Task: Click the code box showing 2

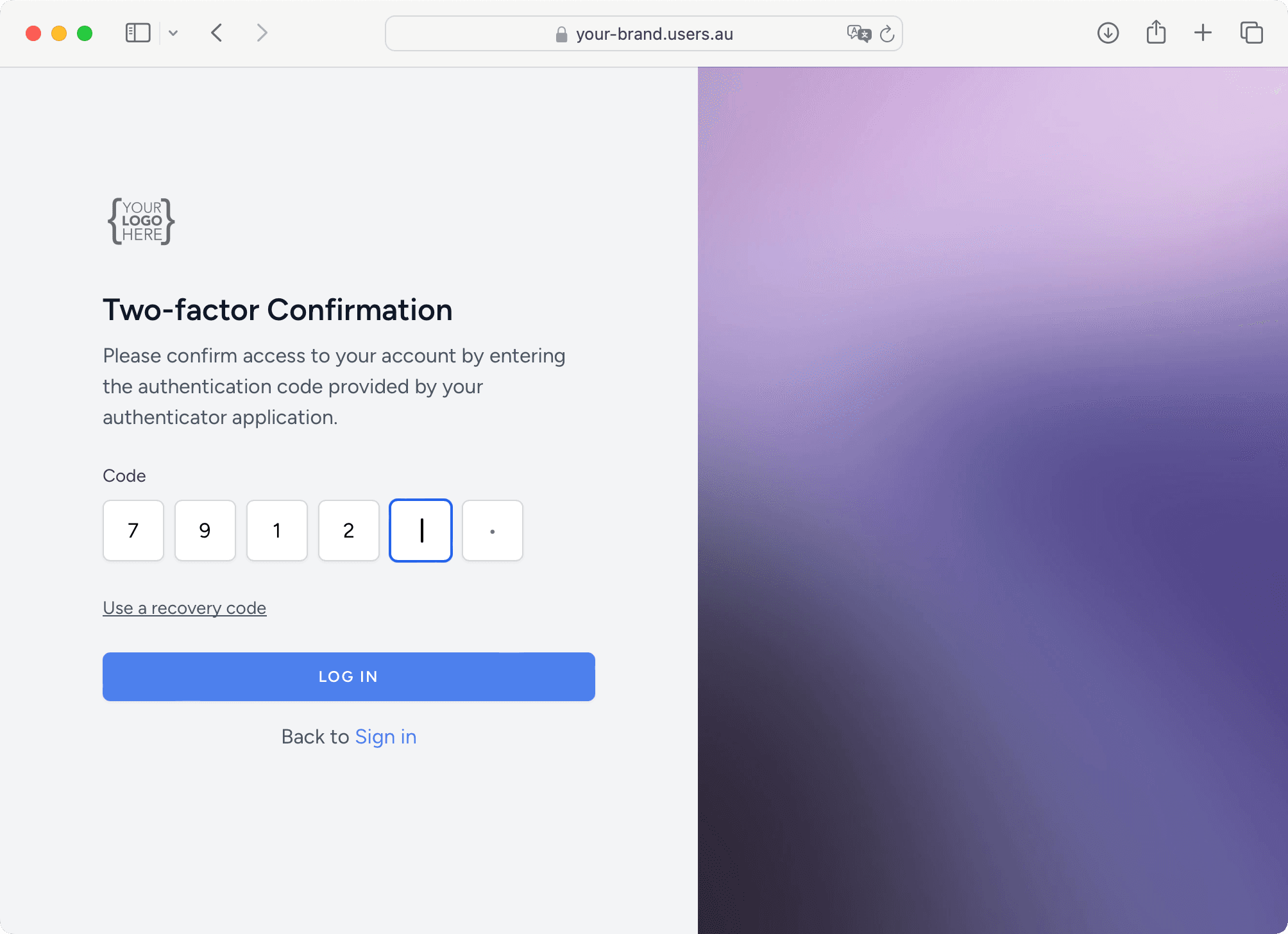Action: [348, 531]
